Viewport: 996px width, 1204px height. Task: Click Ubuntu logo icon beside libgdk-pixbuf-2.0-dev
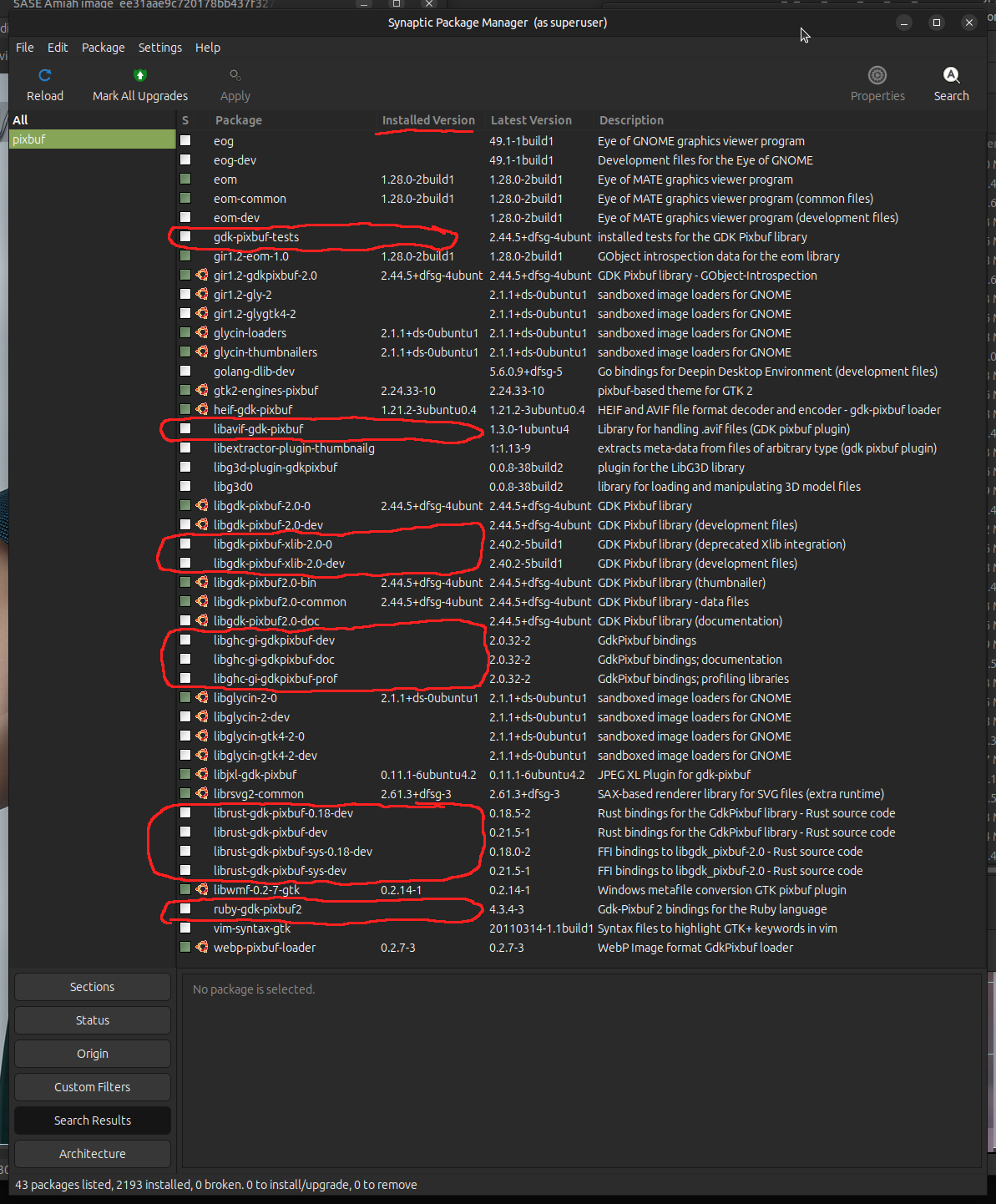pyautogui.click(x=202, y=524)
